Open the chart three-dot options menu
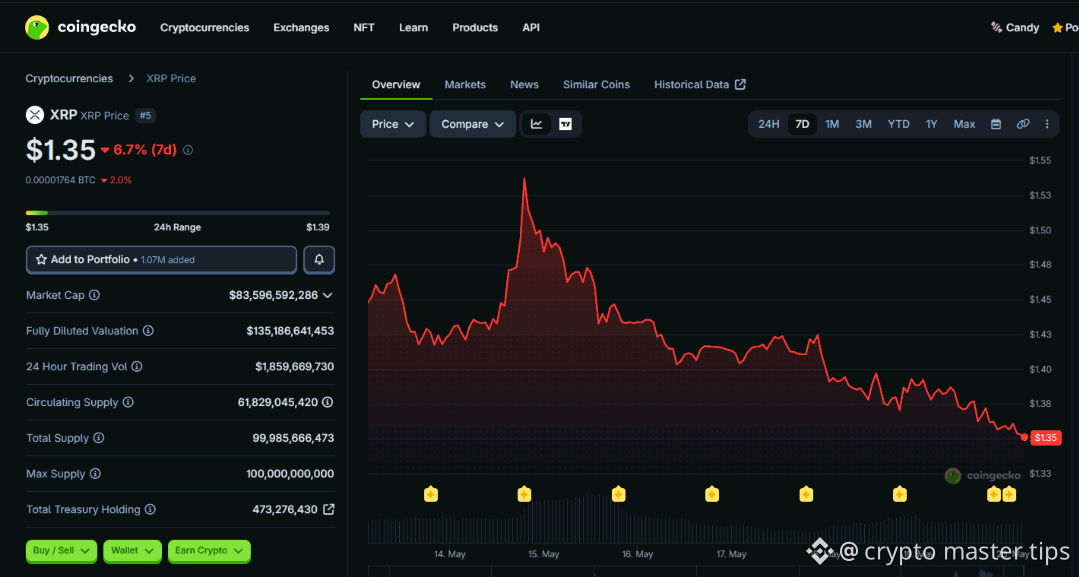The image size is (1079, 577). [x=1047, y=124]
